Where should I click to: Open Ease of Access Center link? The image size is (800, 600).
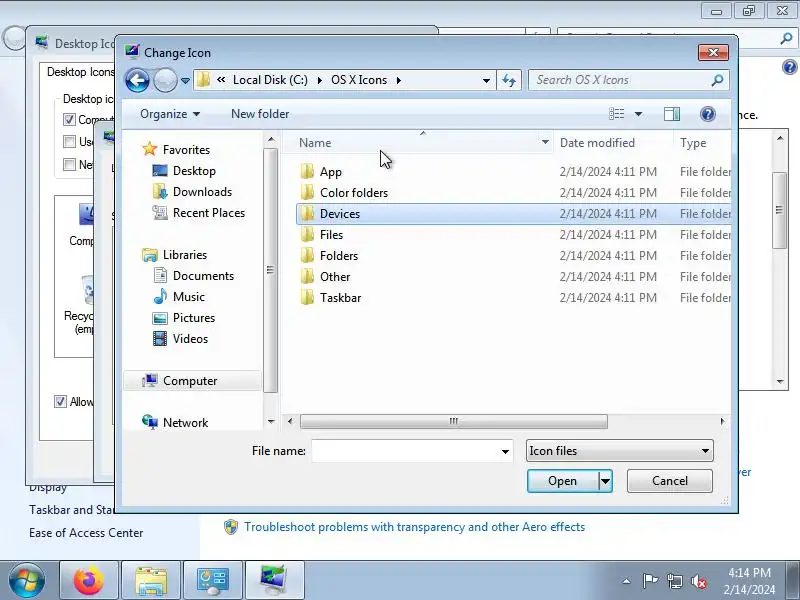(86, 533)
